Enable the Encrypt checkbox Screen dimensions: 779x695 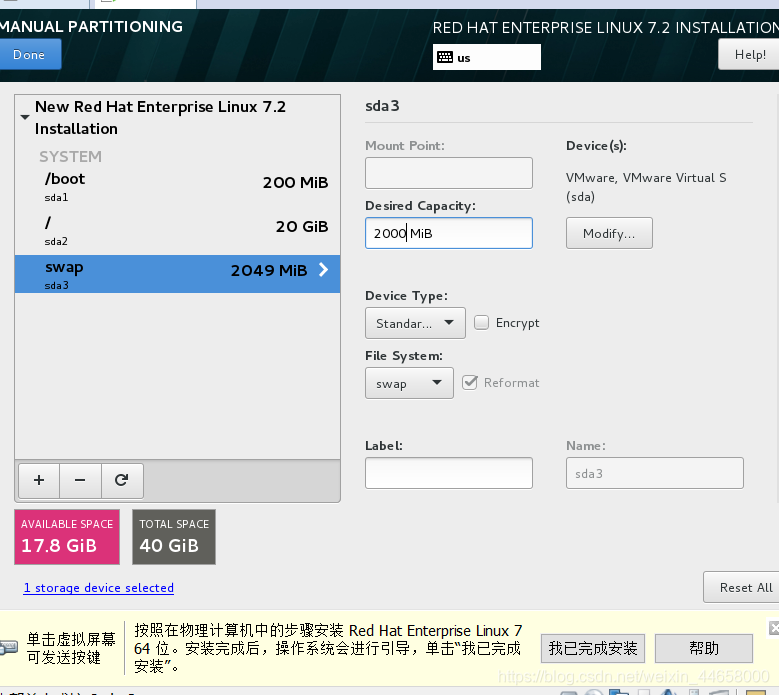(481, 322)
